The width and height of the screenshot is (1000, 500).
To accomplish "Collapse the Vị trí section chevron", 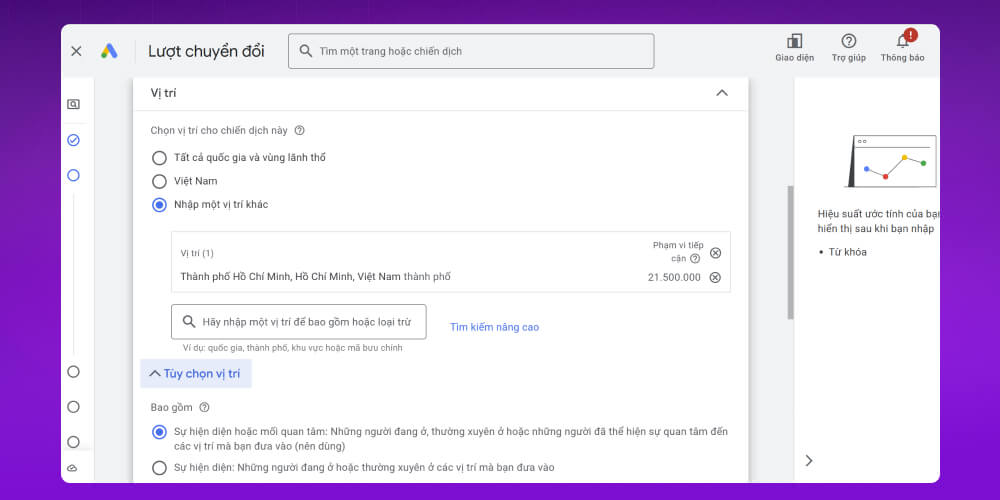I will click(722, 93).
